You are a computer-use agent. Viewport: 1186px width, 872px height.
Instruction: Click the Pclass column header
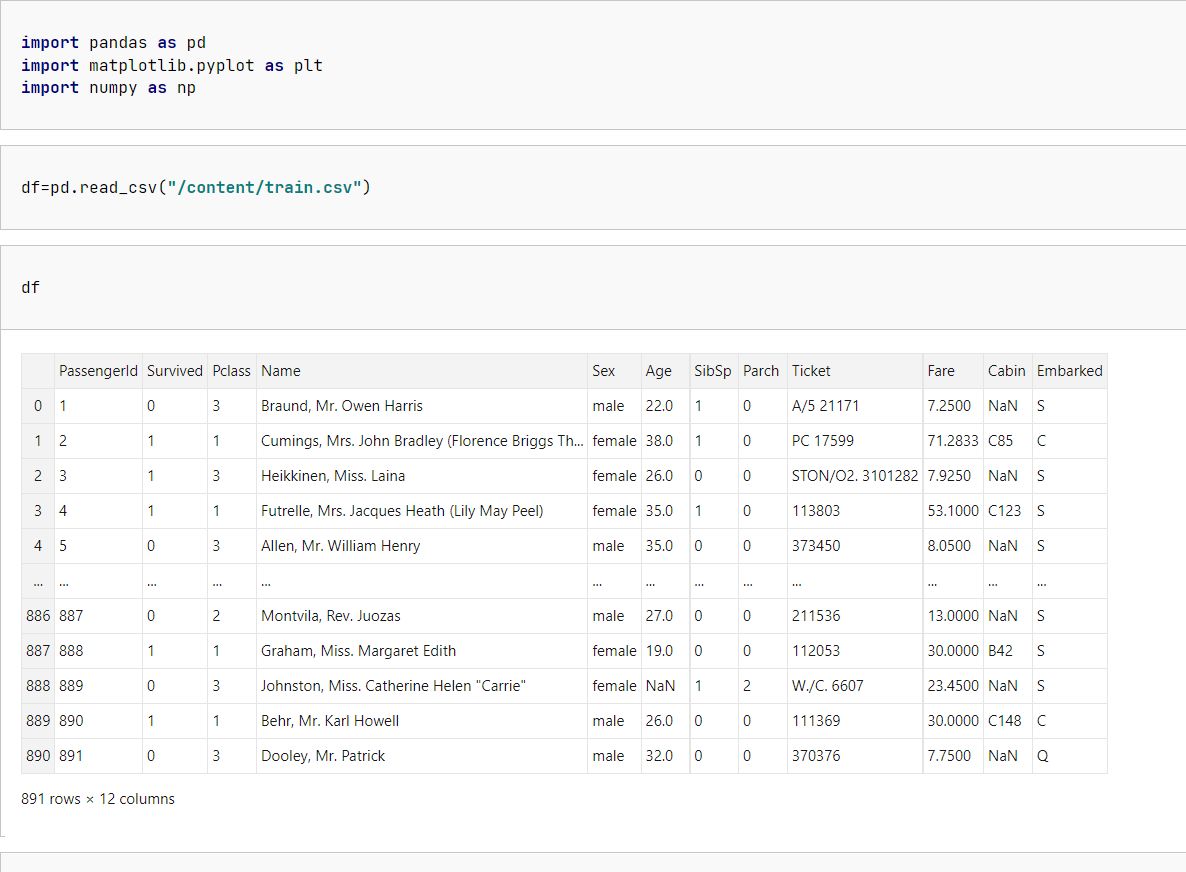231,371
